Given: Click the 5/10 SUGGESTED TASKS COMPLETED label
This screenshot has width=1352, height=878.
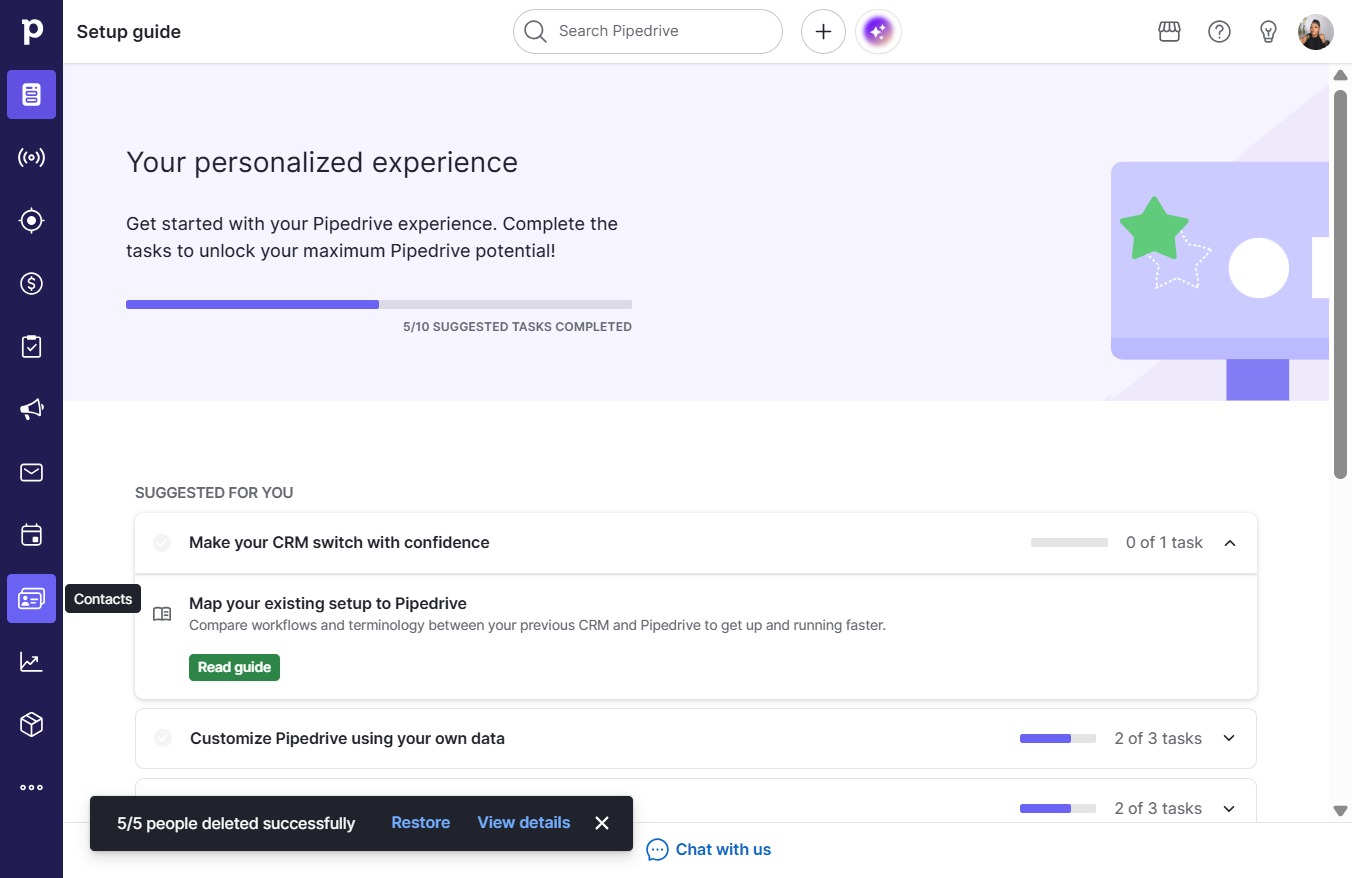Looking at the screenshot, I should point(517,327).
